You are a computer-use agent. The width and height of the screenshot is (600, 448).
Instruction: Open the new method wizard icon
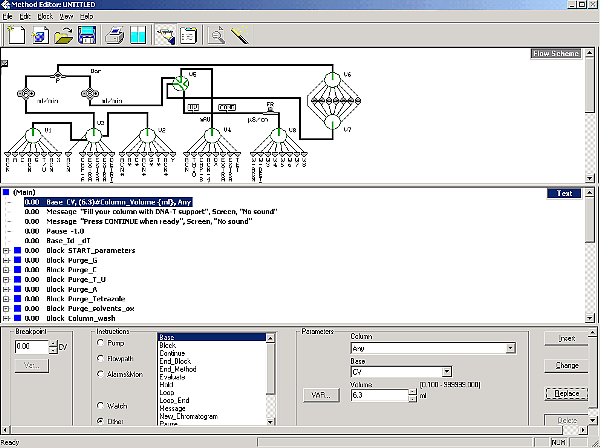point(40,35)
